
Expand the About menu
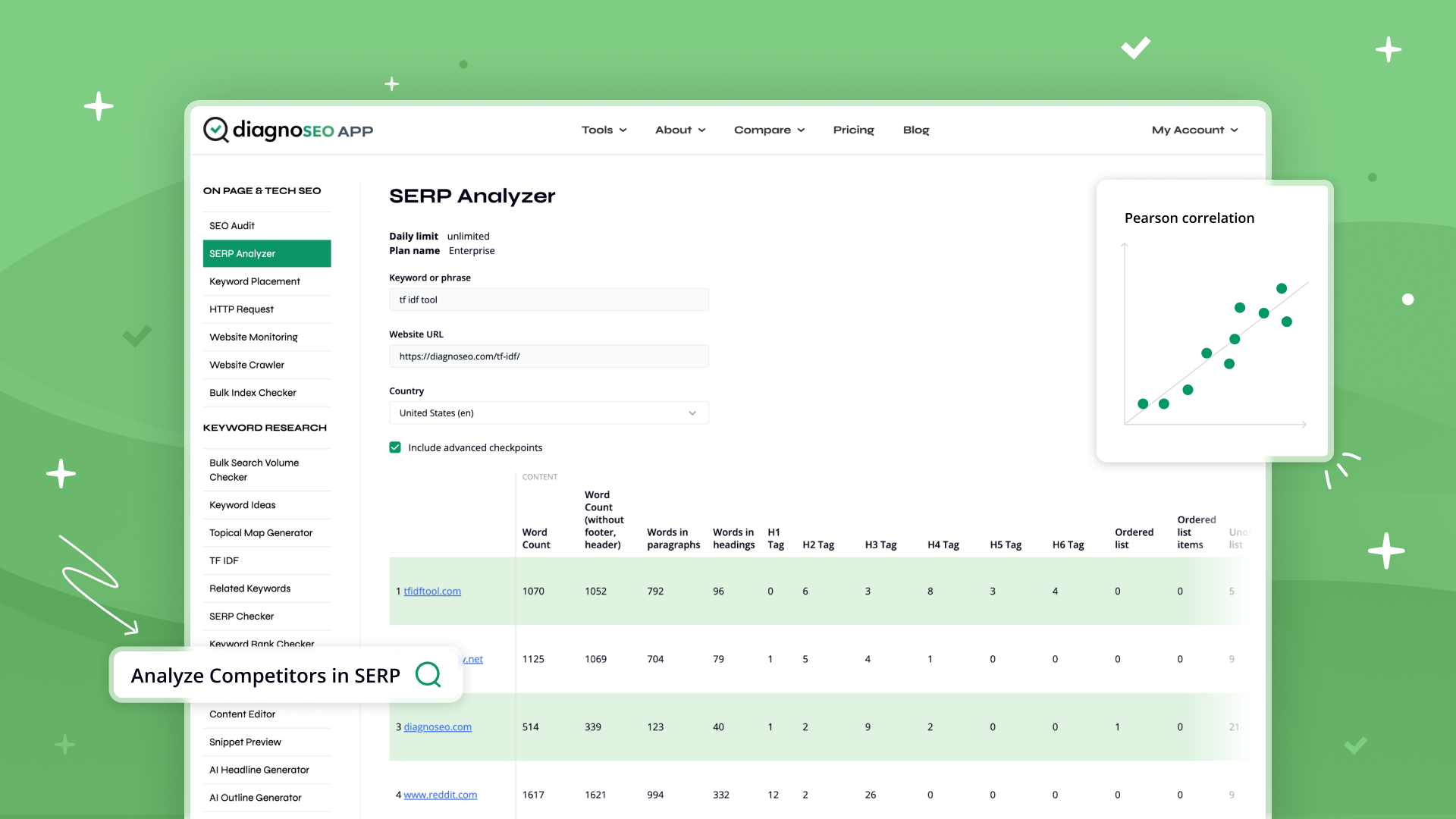(x=680, y=130)
